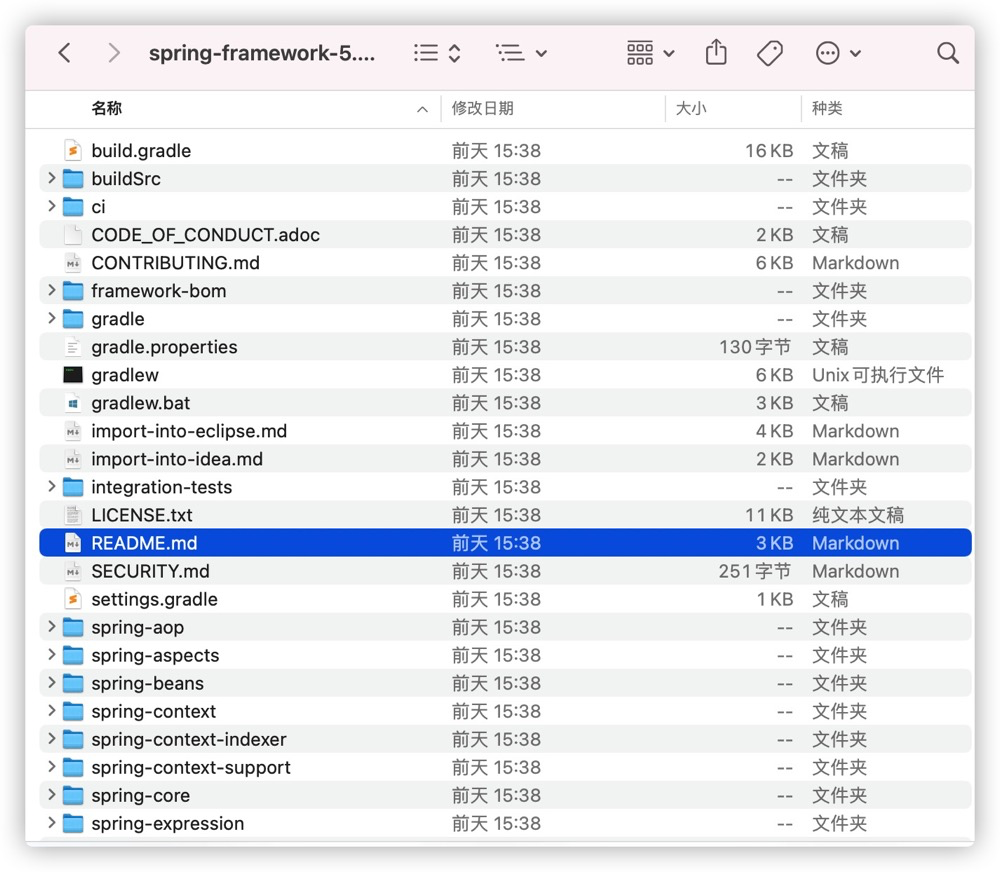Viewport: 1000px width, 872px height.
Task: Go forward with the right arrow
Action: pyautogui.click(x=114, y=53)
